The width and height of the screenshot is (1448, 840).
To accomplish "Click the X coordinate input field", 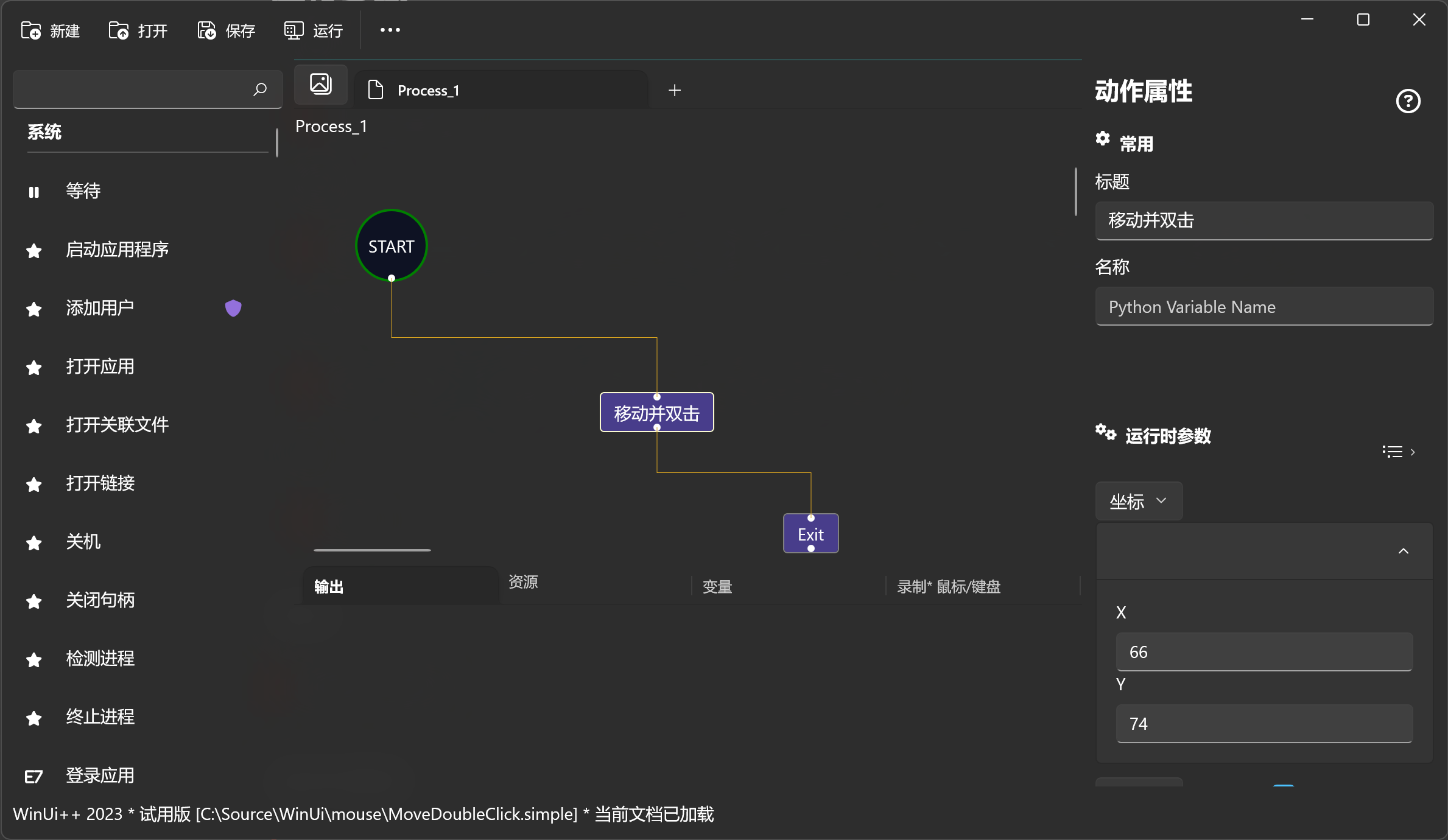I will click(1263, 652).
